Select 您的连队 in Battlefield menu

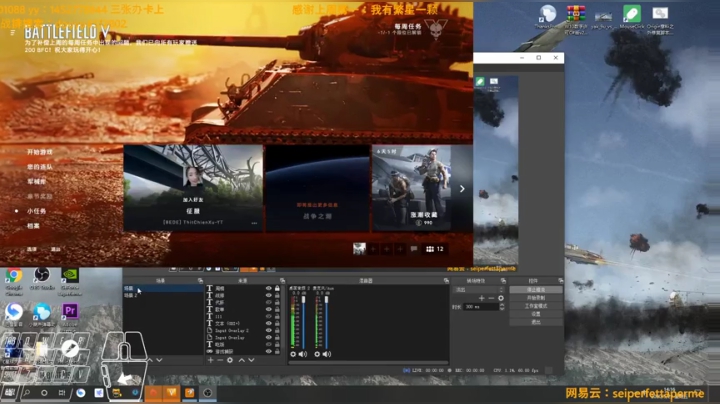pos(39,167)
